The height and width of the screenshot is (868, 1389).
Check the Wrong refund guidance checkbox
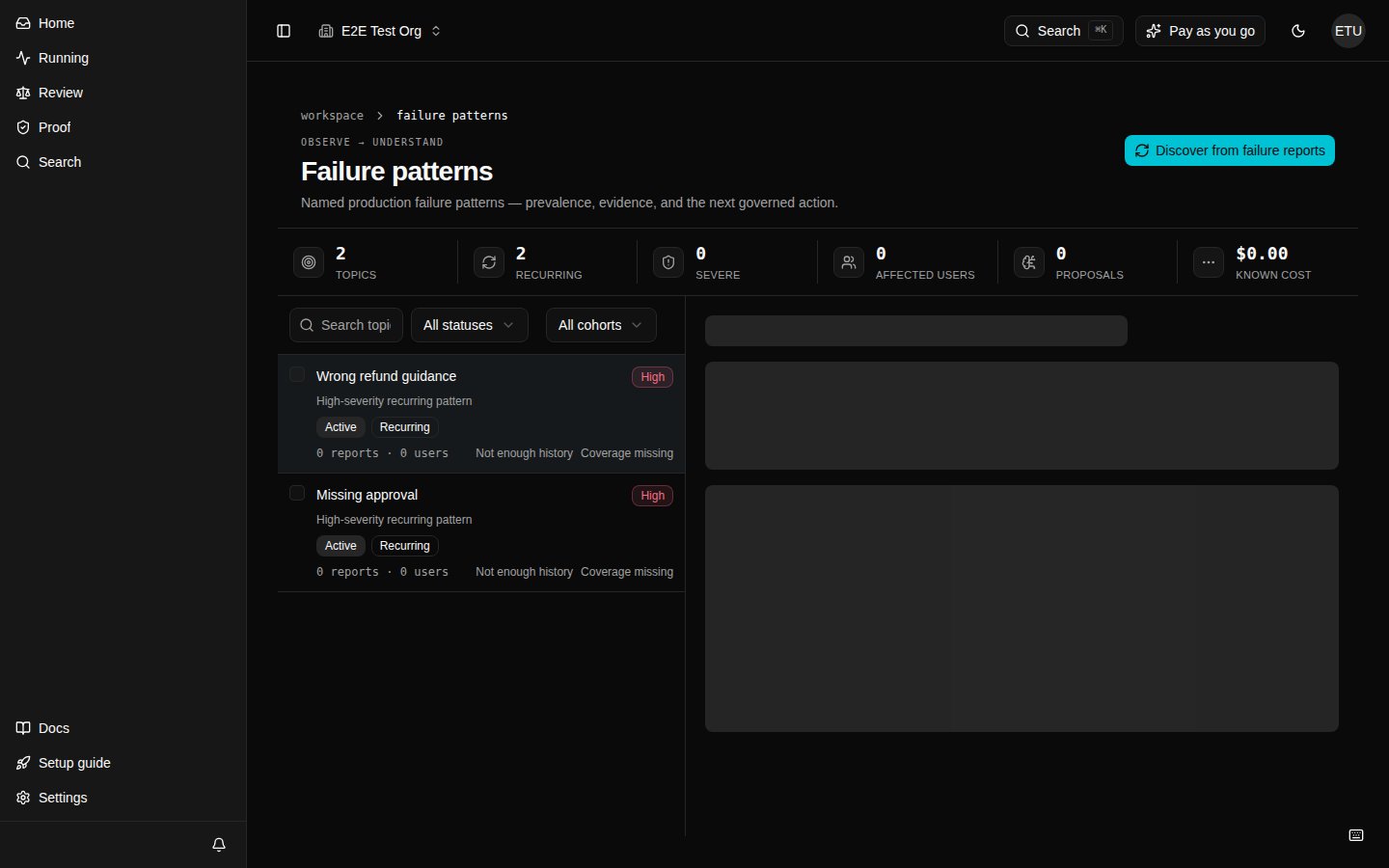pyautogui.click(x=297, y=374)
